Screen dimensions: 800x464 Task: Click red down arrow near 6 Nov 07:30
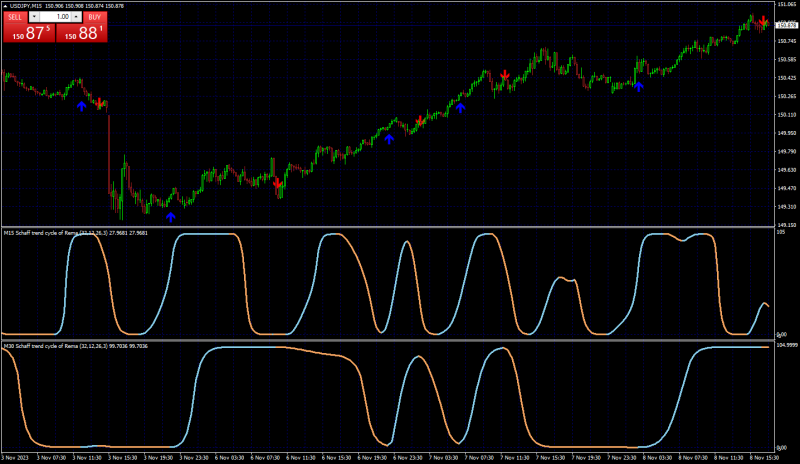pos(277,183)
